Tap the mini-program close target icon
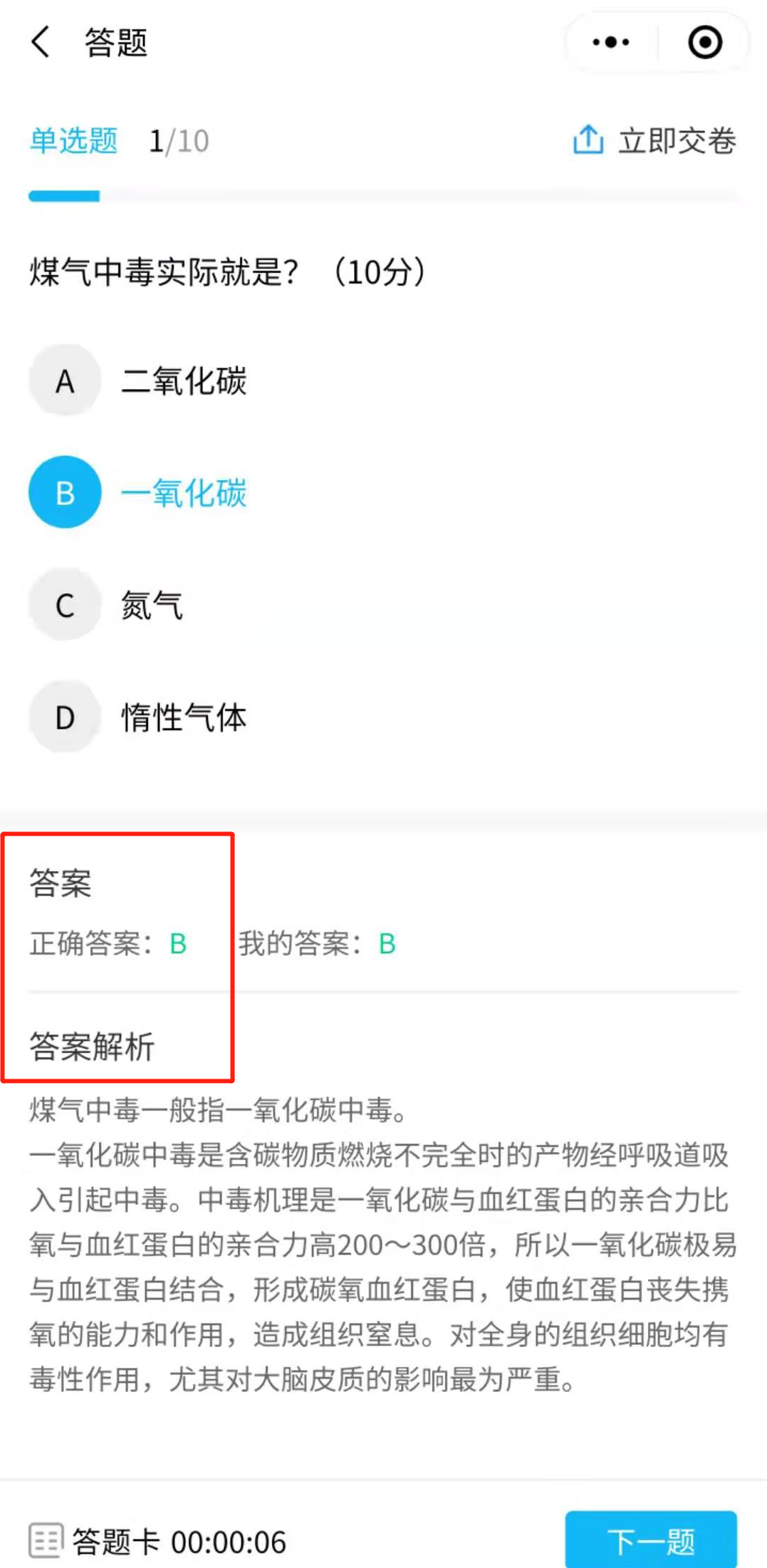Viewport: 767px width, 1568px height. point(705,42)
